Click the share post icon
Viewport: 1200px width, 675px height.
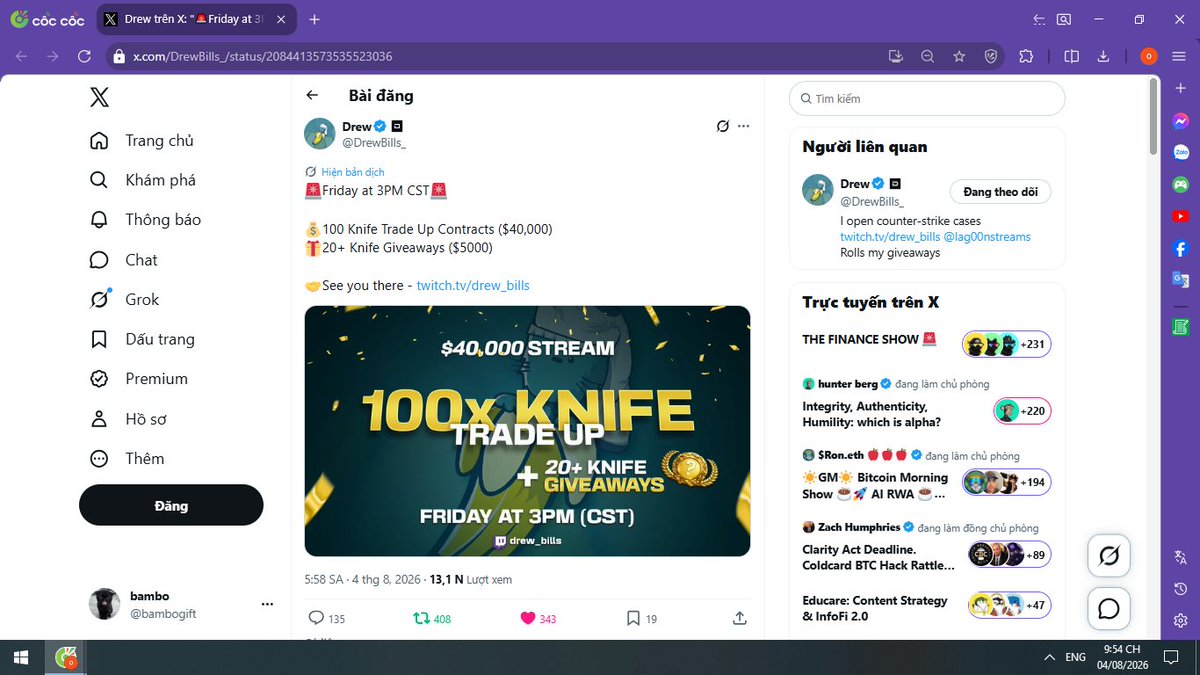click(x=740, y=619)
